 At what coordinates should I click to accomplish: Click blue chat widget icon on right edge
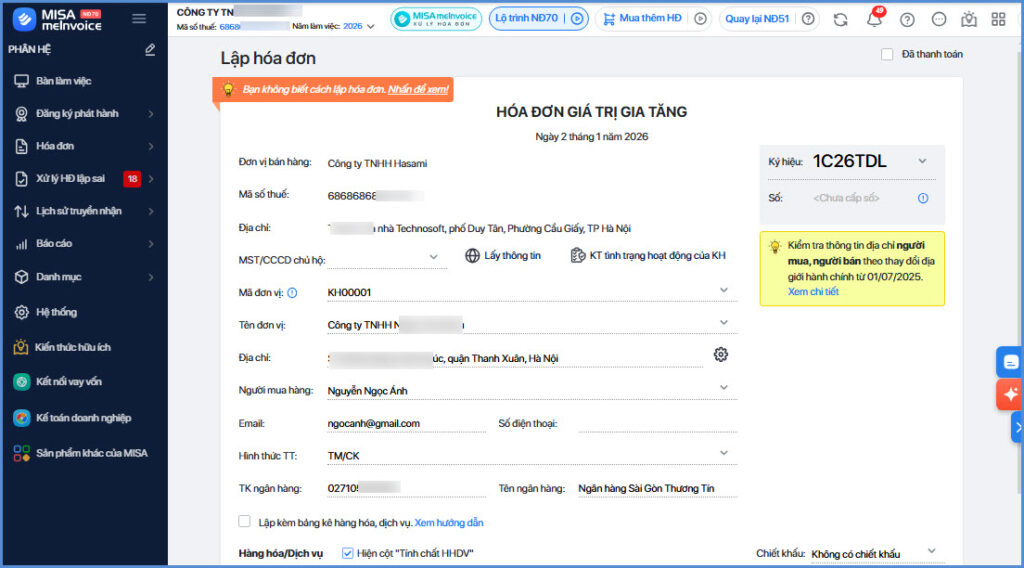(1010, 362)
